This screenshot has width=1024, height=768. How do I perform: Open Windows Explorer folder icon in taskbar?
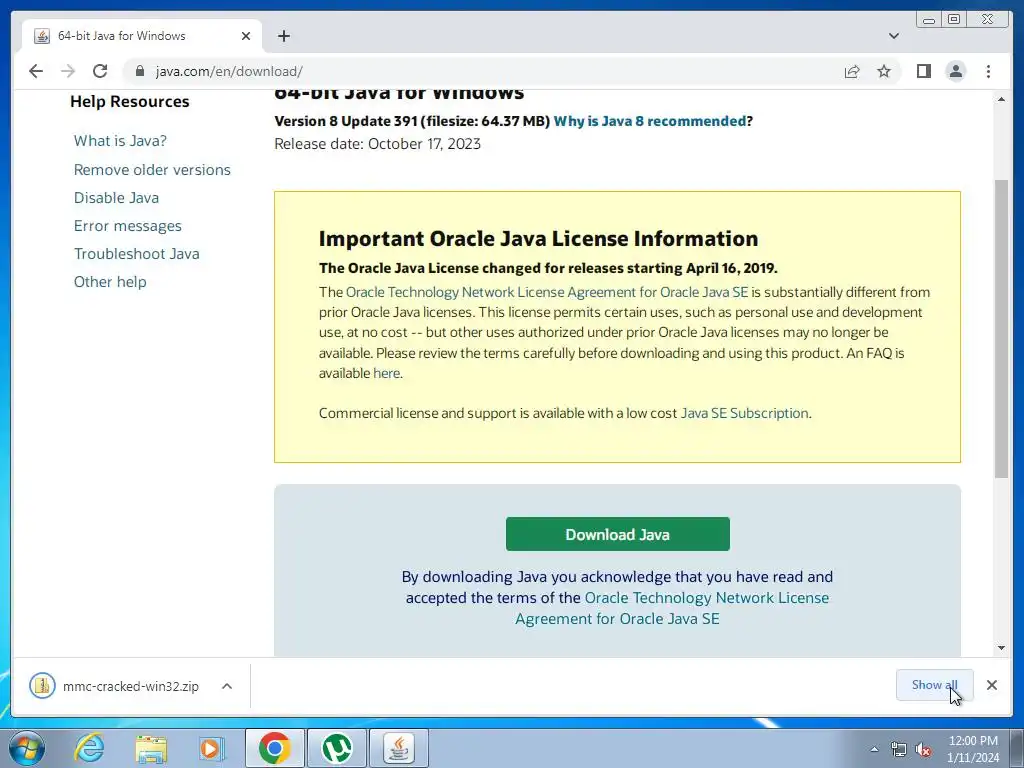(x=151, y=748)
